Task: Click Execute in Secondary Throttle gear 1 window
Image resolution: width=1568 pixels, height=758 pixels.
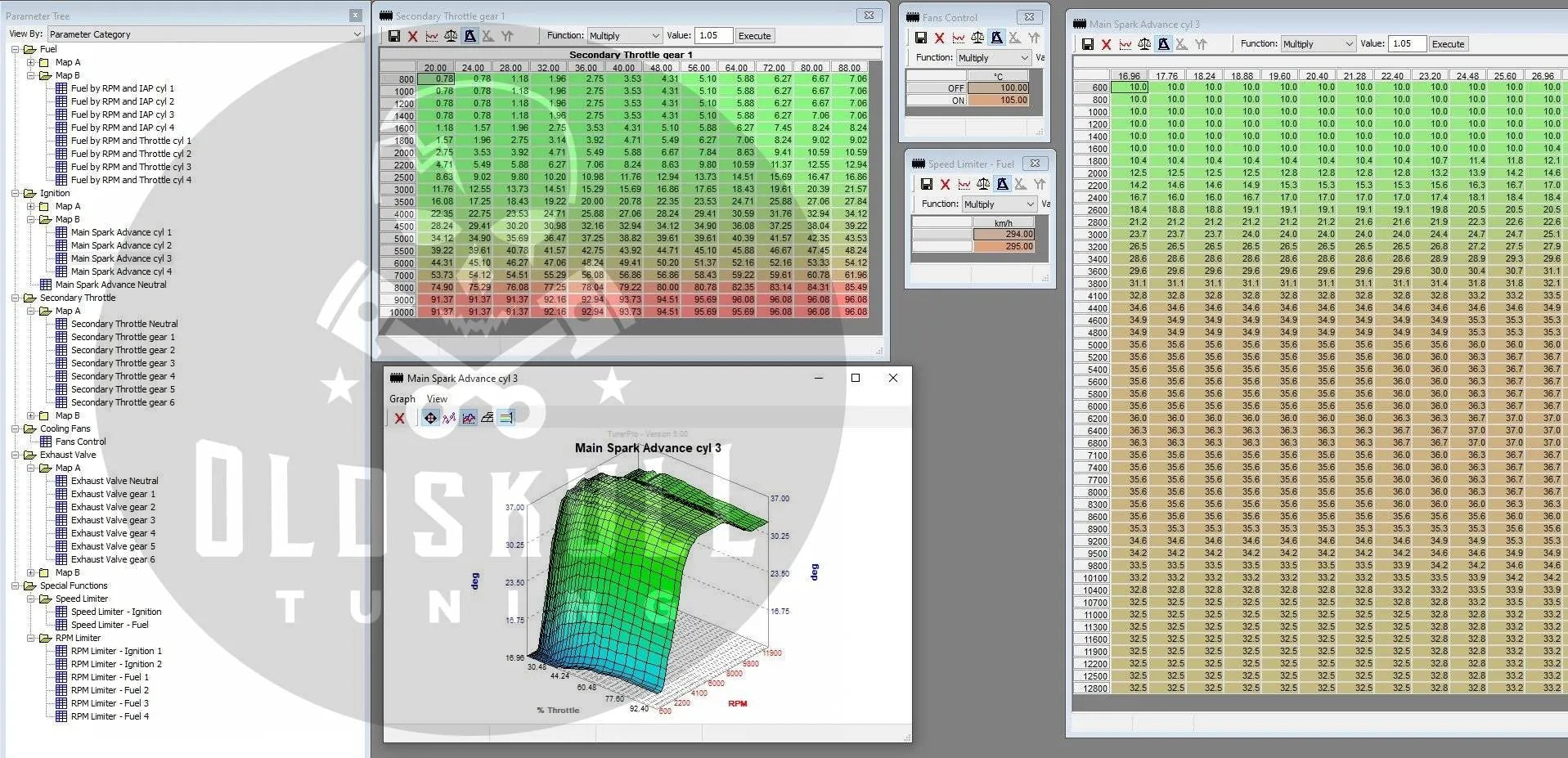Action: pyautogui.click(x=754, y=36)
